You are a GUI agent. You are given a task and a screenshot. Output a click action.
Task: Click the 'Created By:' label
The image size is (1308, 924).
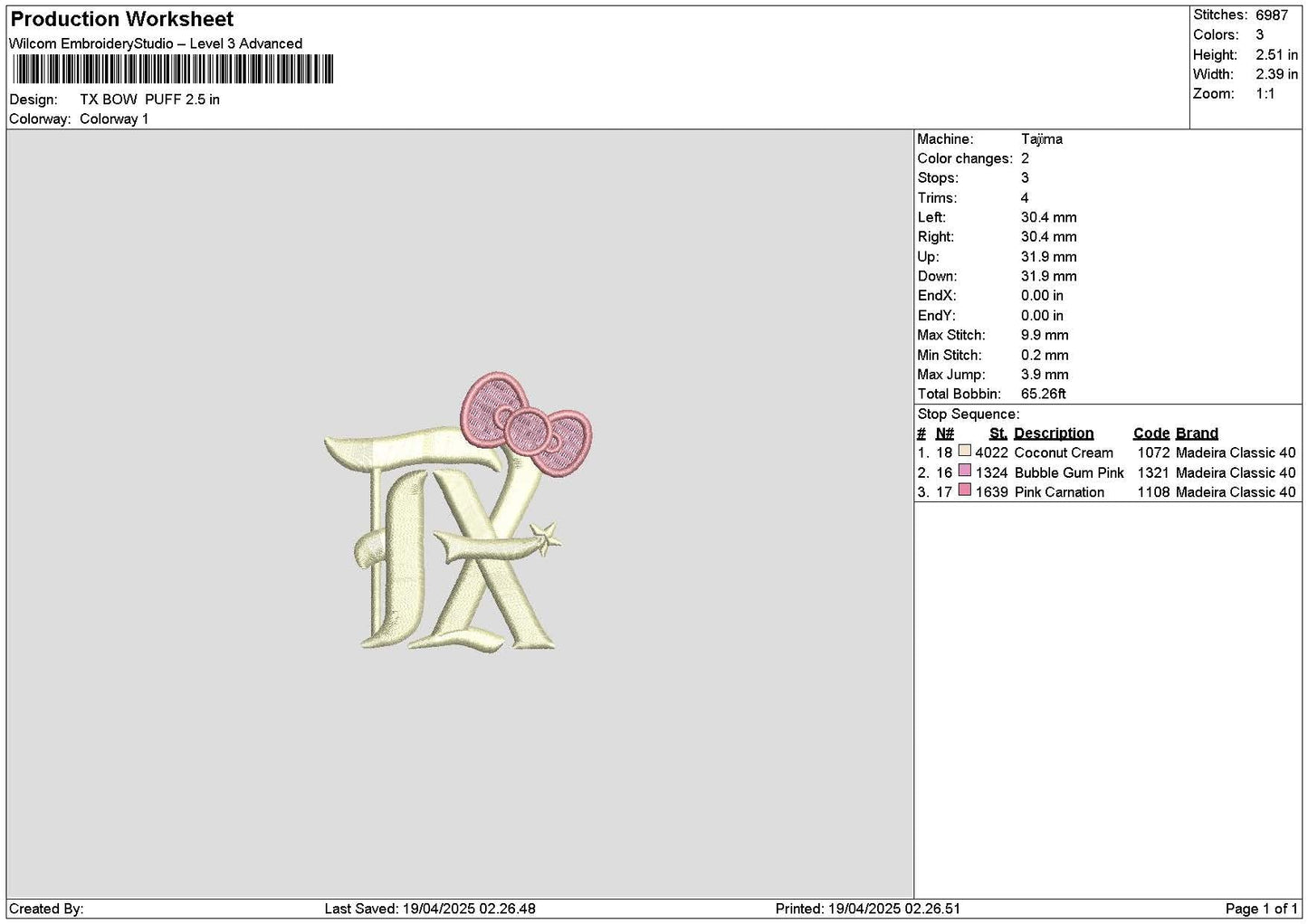tap(46, 909)
